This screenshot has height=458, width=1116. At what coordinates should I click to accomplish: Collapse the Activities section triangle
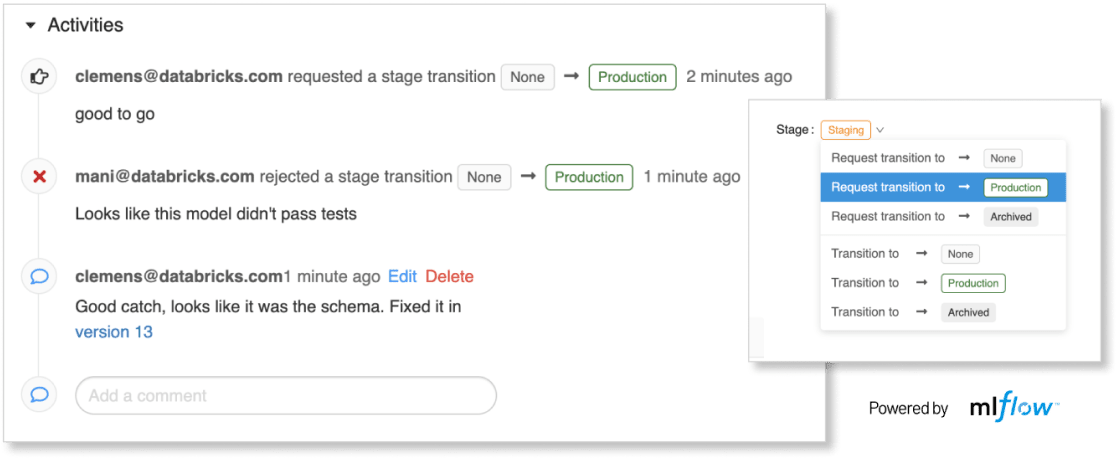(x=30, y=24)
